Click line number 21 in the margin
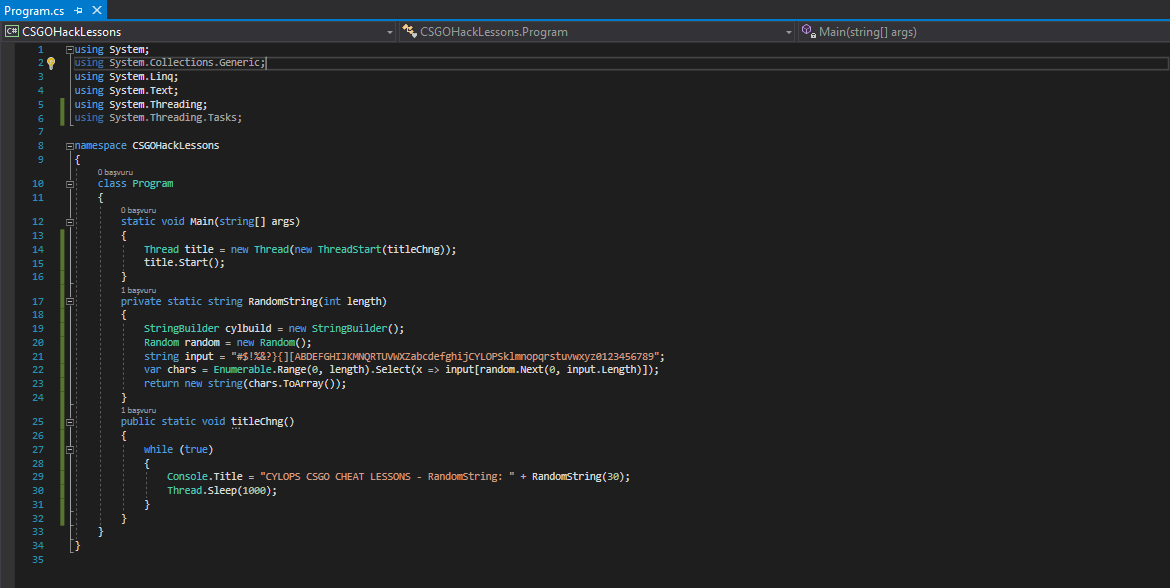This screenshot has height=588, width=1170. tap(37, 357)
